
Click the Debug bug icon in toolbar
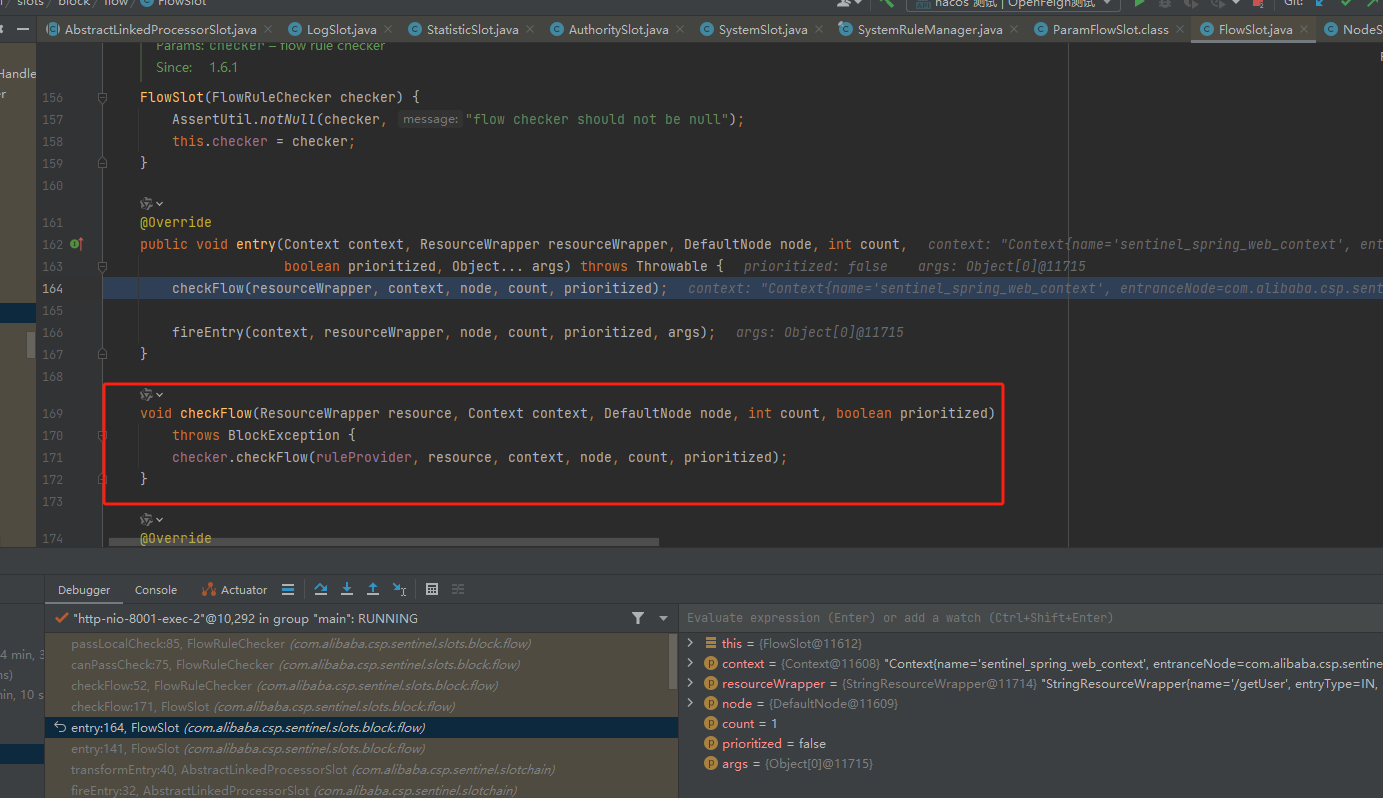pyautogui.click(x=1164, y=3)
